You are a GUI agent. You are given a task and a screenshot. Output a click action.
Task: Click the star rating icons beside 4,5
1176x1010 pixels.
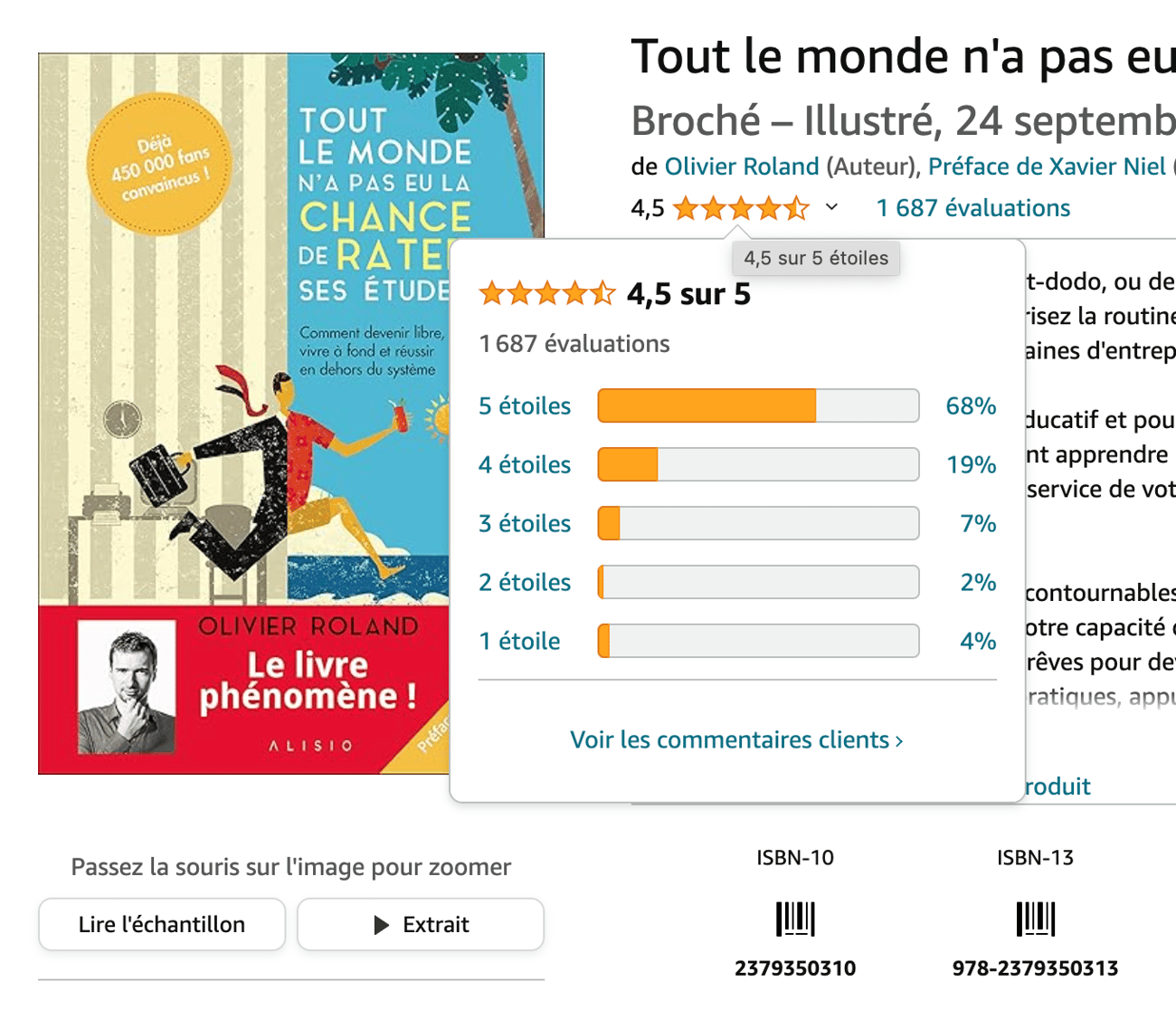[741, 208]
